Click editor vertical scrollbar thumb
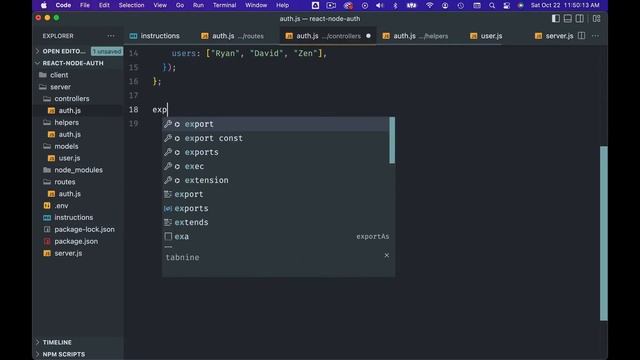Screen dimensions: 640x360 [604, 233]
